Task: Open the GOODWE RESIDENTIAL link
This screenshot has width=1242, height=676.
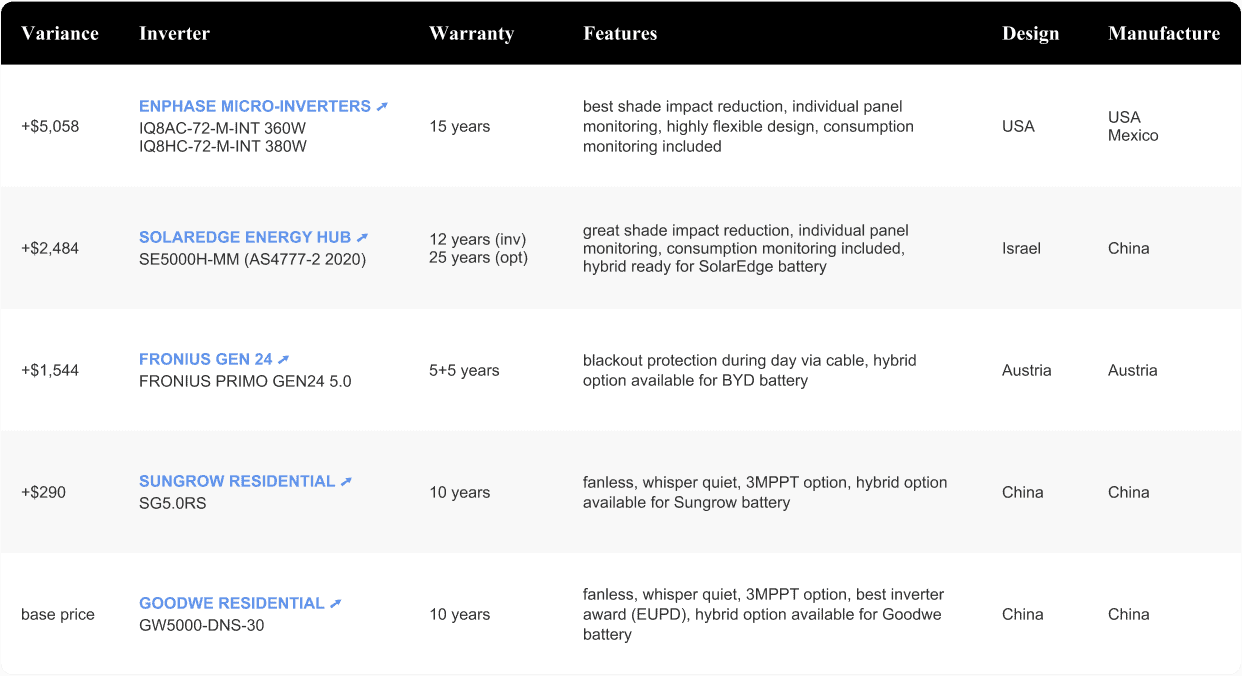Action: pos(231,603)
